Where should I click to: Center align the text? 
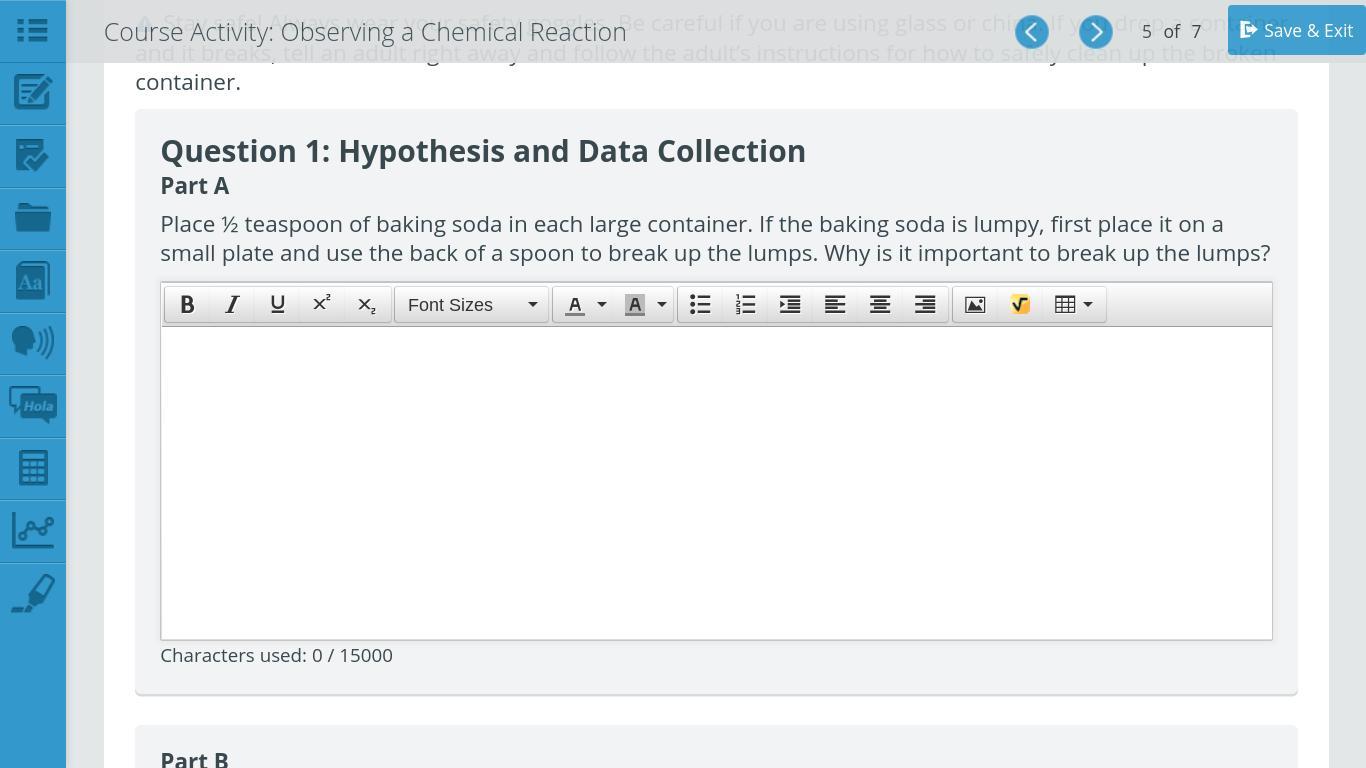(x=880, y=305)
